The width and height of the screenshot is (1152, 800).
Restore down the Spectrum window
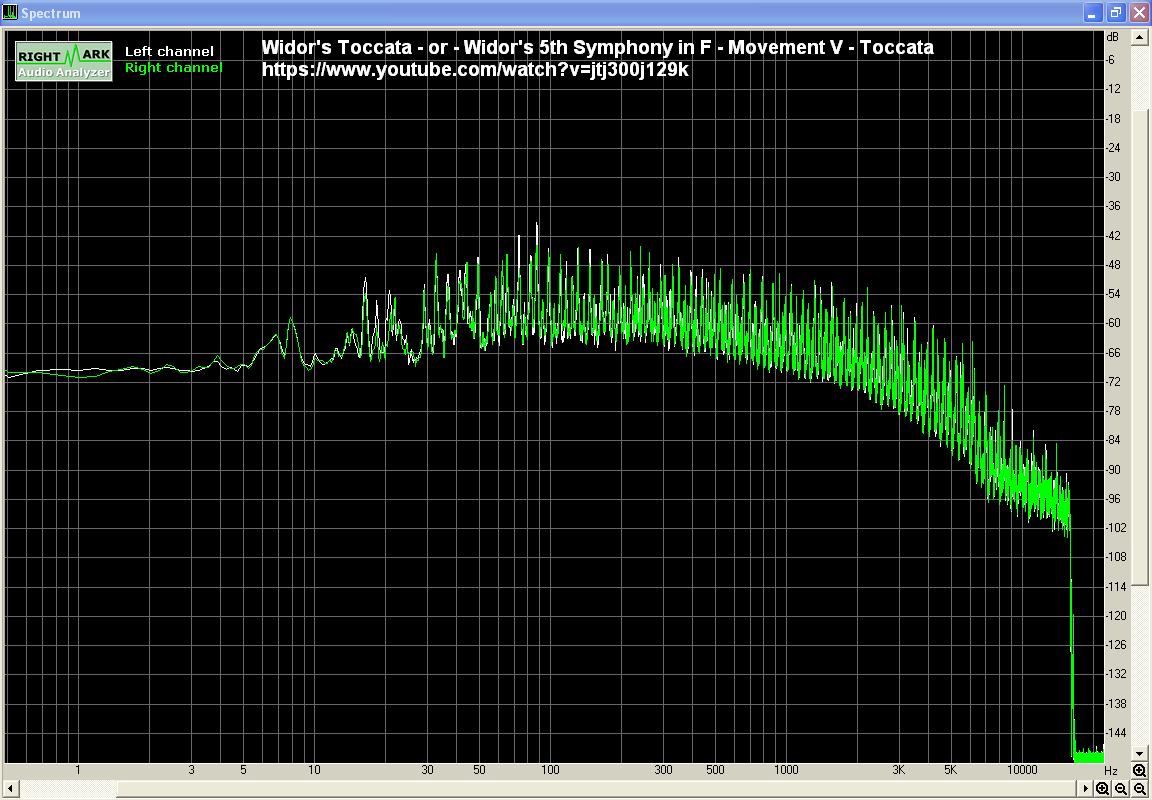1116,12
